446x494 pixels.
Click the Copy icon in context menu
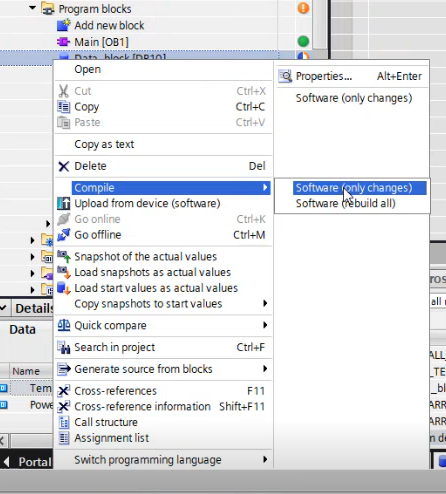(x=64, y=107)
